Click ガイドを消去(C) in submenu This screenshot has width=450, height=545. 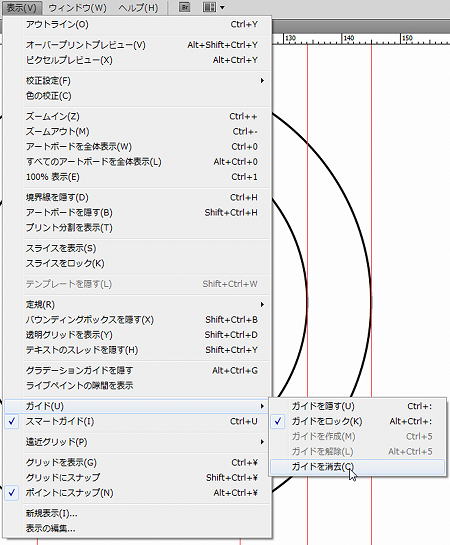click(358, 467)
